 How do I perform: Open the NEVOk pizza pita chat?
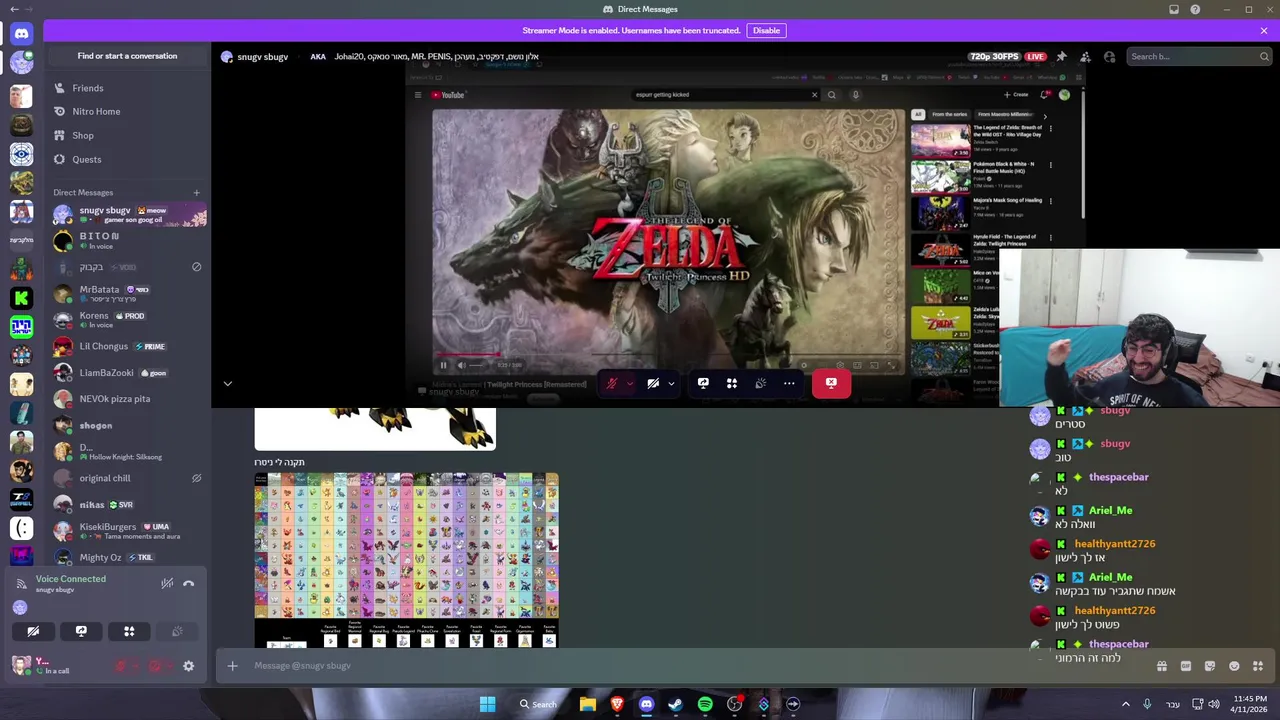pyautogui.click(x=127, y=399)
